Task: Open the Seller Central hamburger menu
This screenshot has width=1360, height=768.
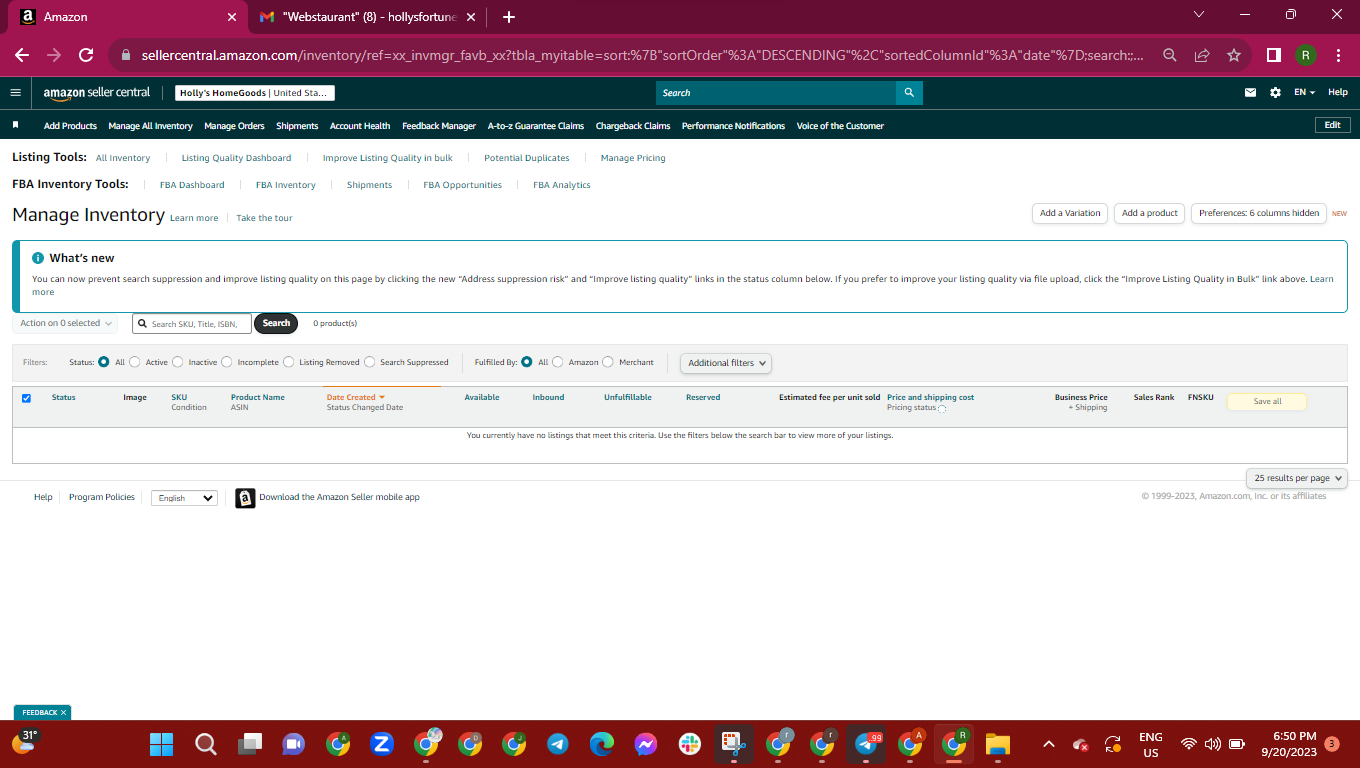Action: tap(15, 93)
